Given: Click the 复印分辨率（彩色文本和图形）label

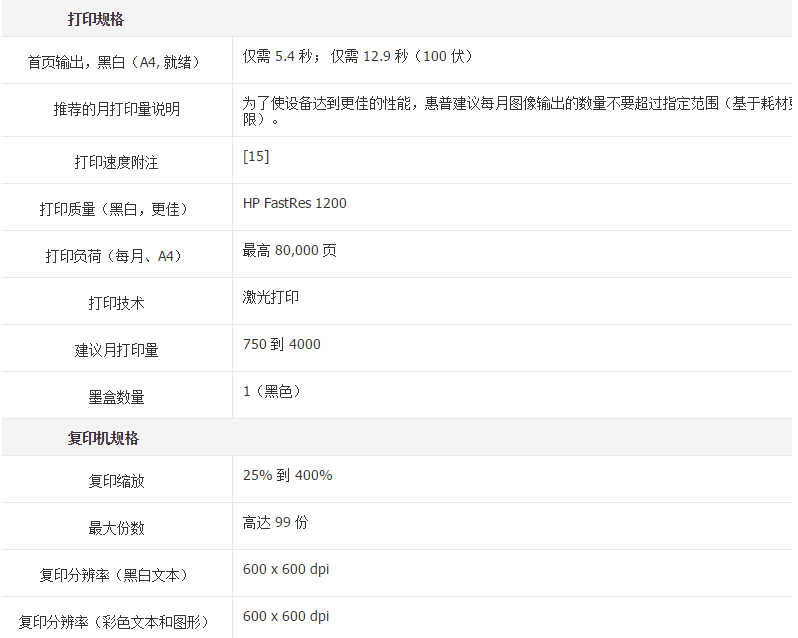Looking at the screenshot, I should pyautogui.click(x=116, y=622).
